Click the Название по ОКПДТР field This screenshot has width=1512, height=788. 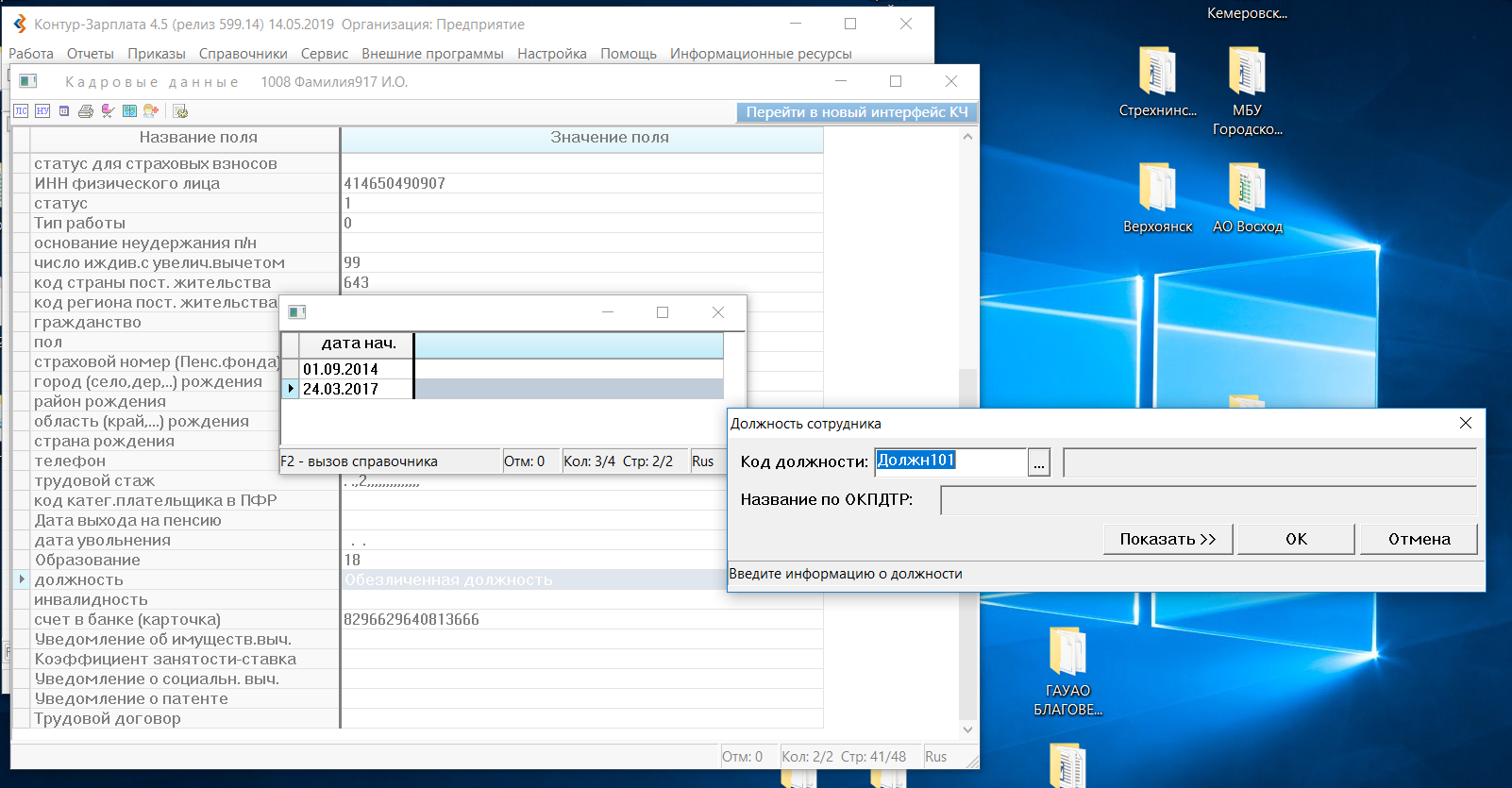tap(1208, 500)
